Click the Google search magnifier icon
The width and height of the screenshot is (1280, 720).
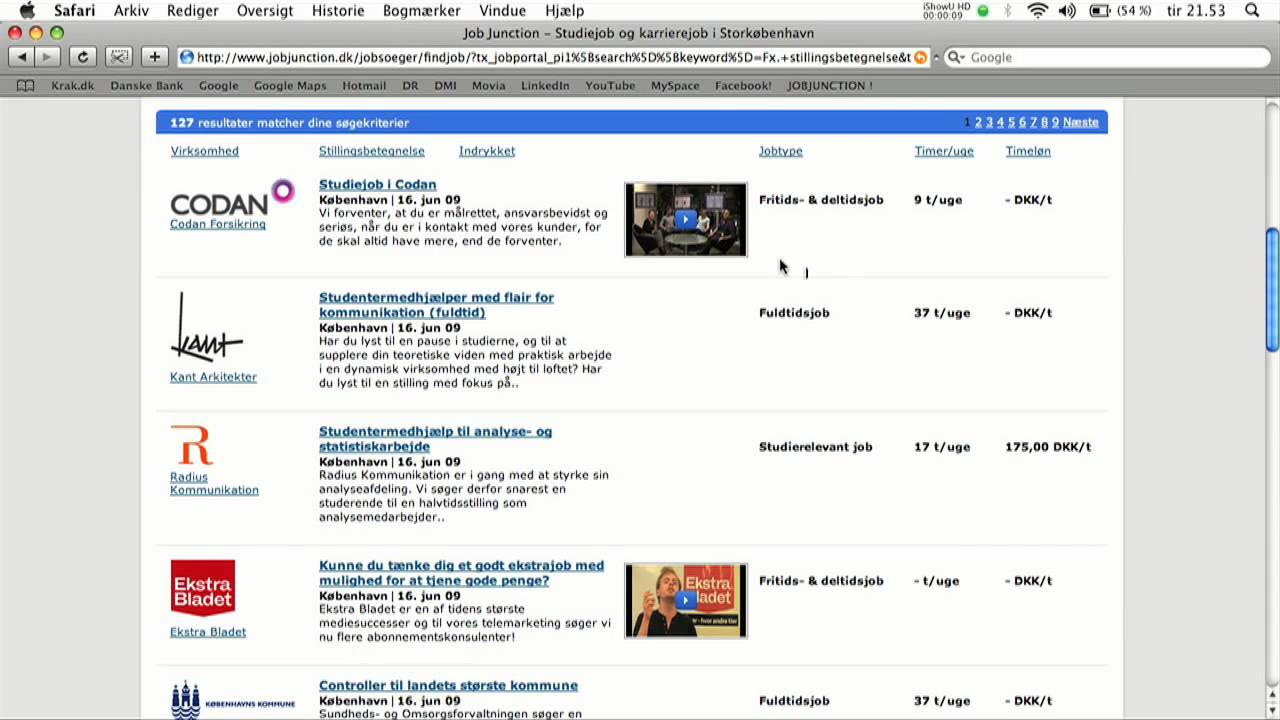click(x=955, y=57)
